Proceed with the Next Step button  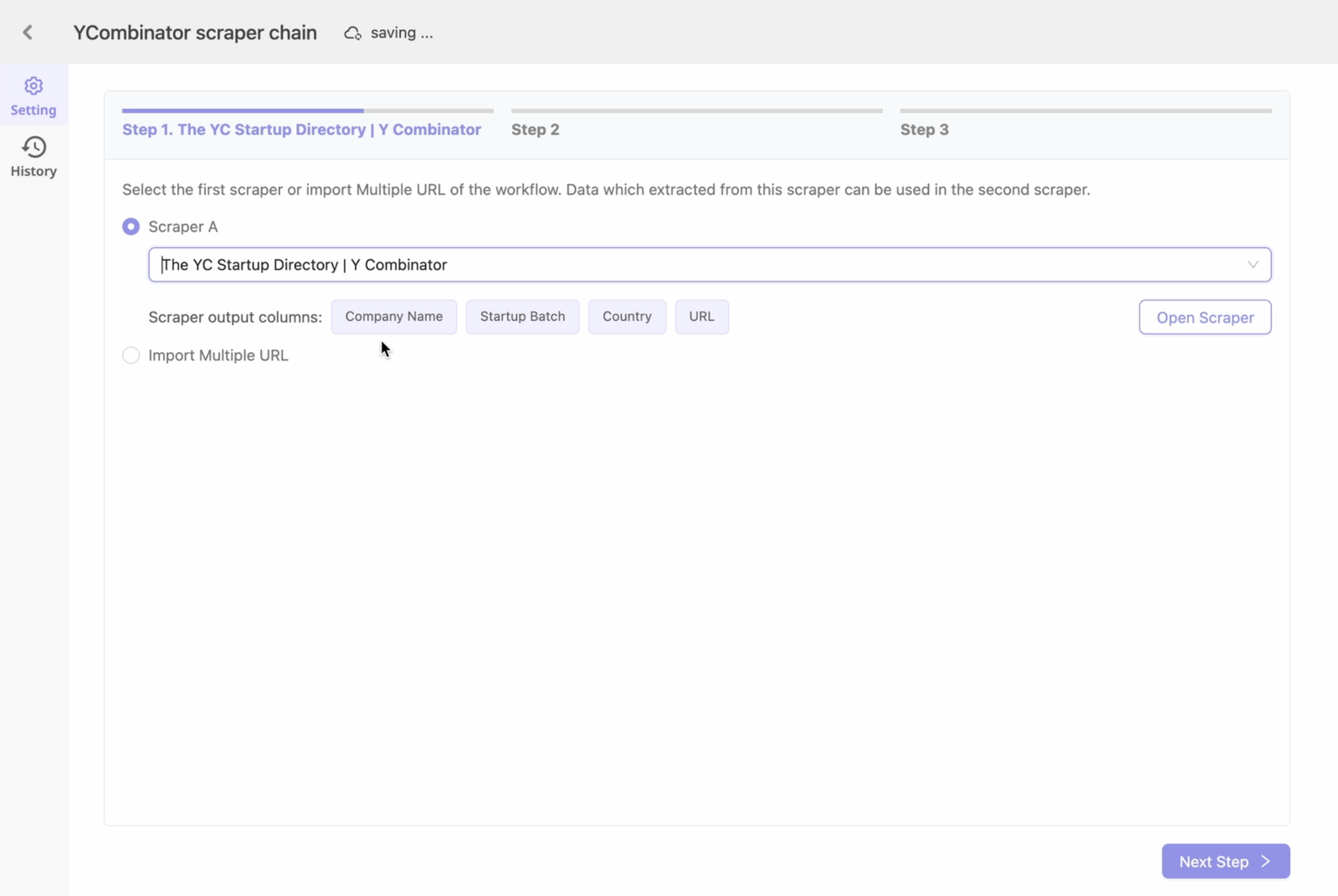1225,861
